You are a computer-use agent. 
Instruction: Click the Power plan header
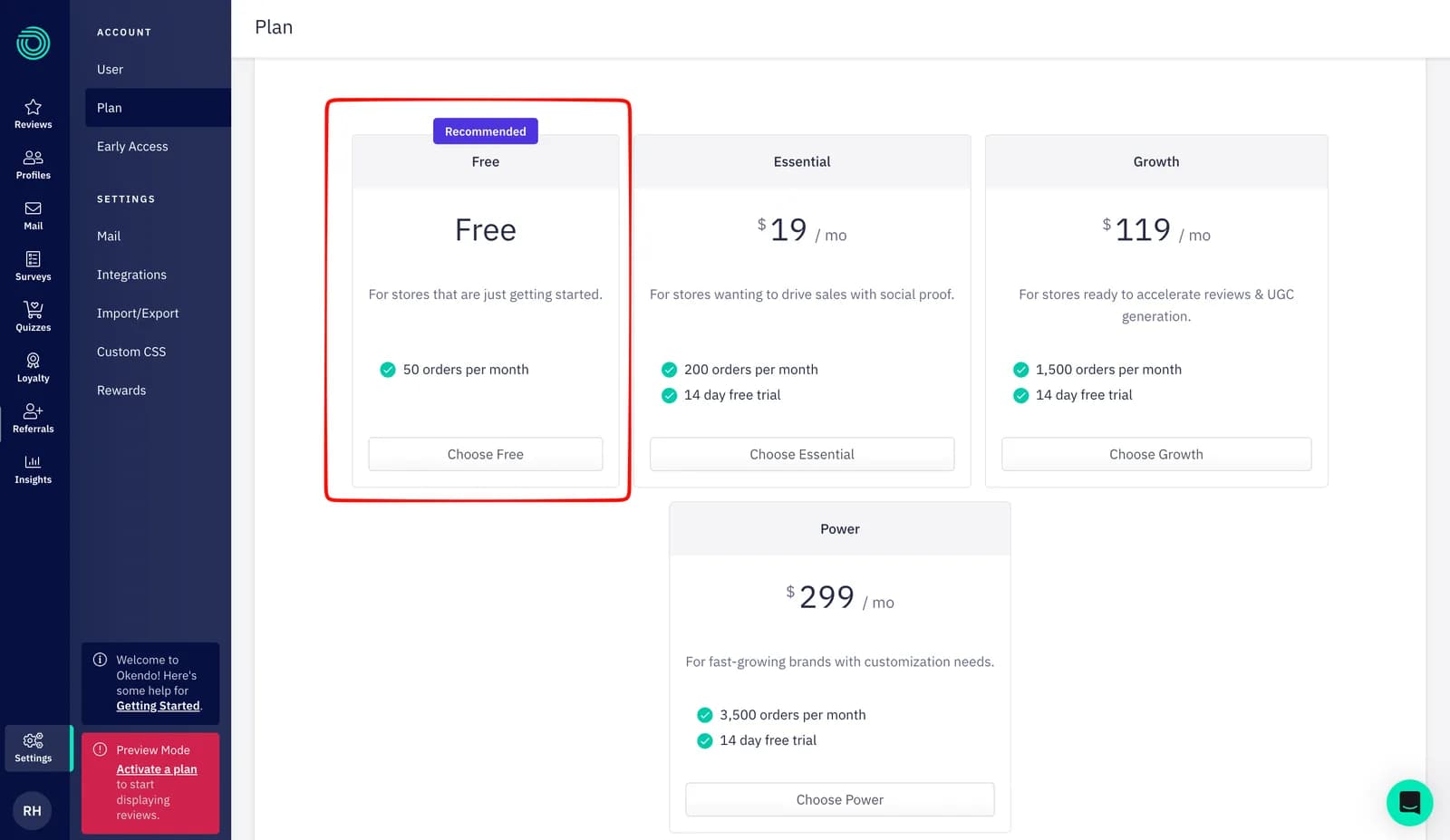tap(840, 529)
